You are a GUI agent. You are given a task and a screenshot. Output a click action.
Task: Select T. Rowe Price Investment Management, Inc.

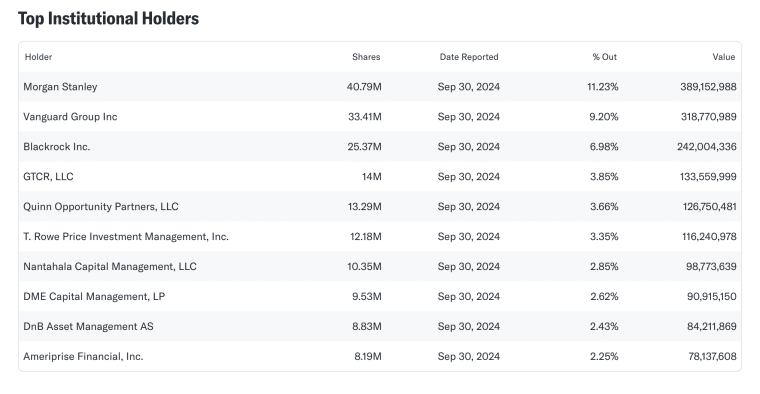(126, 237)
